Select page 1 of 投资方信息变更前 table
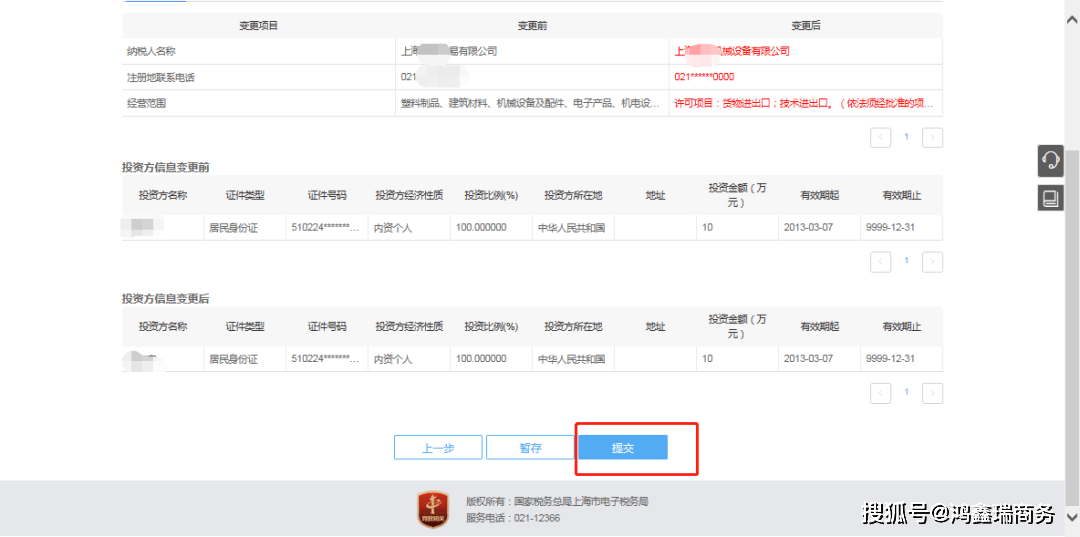Viewport: 1080px width, 537px height. coord(906,261)
